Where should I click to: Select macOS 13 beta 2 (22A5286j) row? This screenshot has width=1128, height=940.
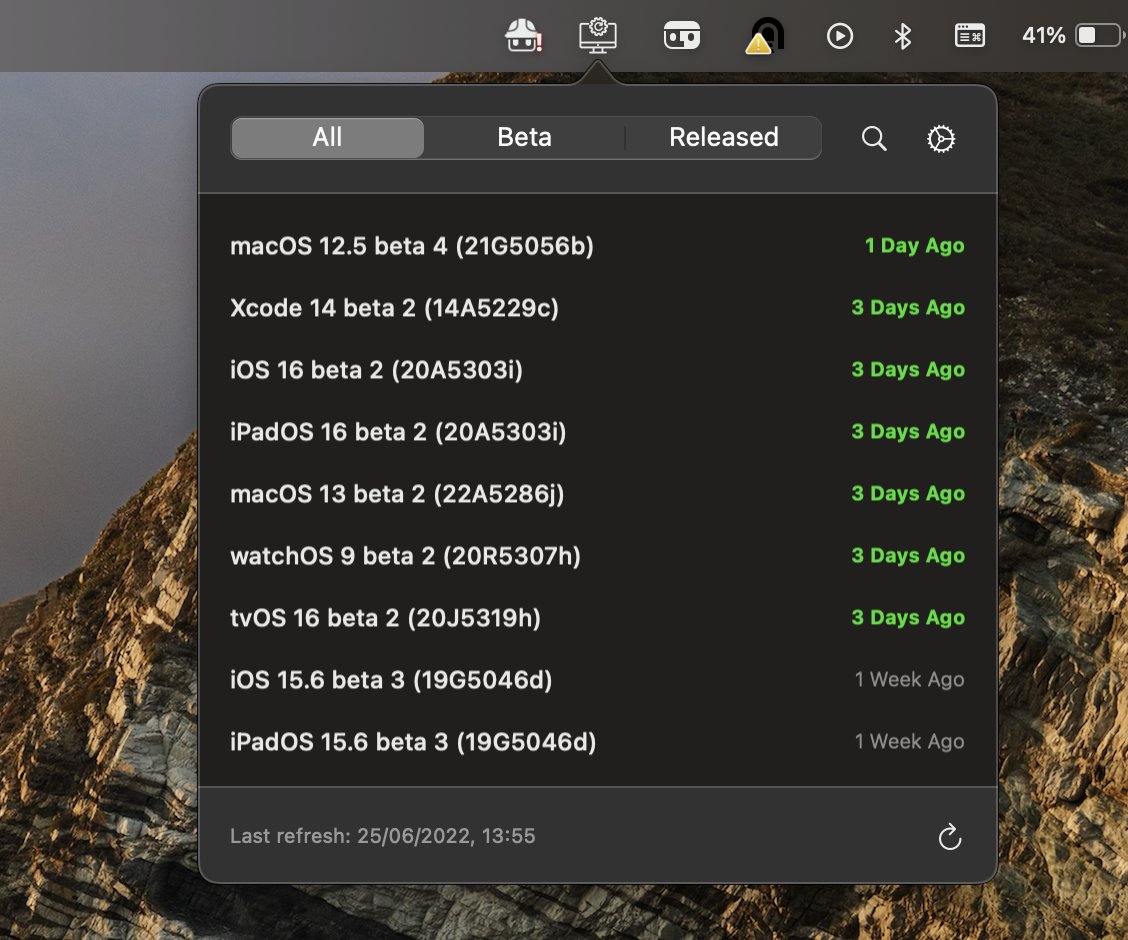pos(597,494)
